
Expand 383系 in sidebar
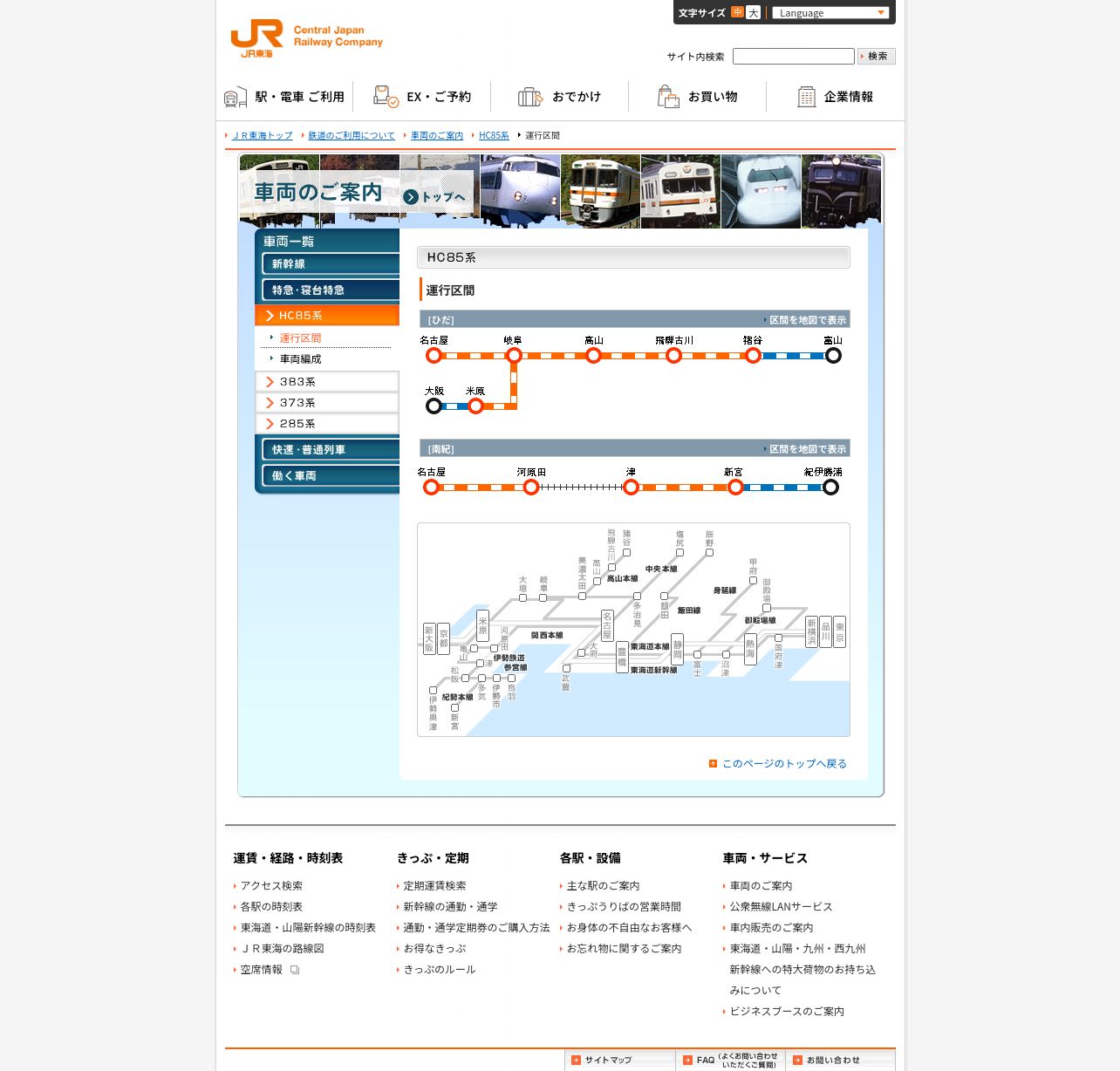pos(327,382)
